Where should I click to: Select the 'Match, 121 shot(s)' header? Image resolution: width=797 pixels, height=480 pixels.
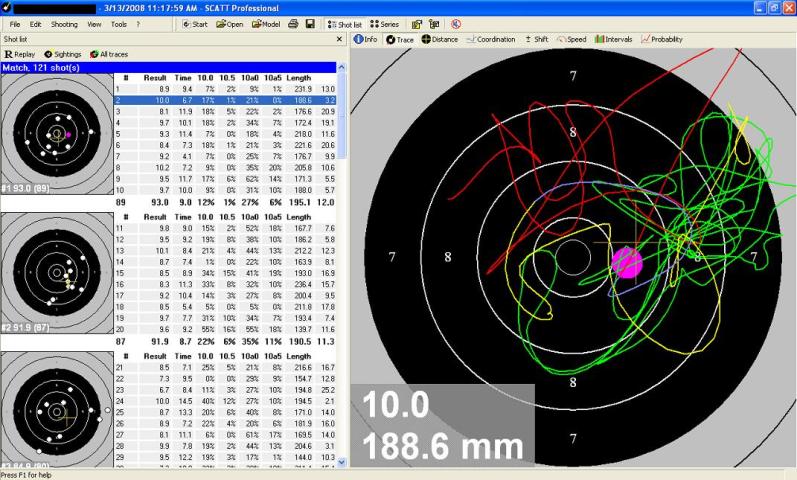(x=168, y=68)
